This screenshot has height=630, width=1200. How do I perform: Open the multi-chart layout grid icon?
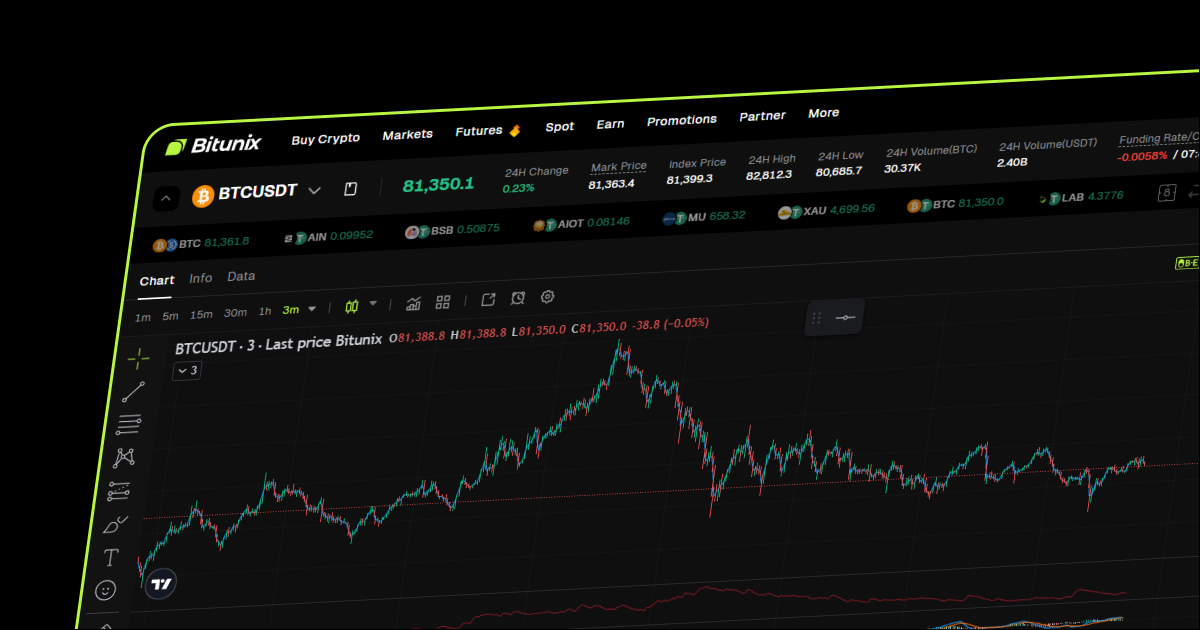click(x=444, y=301)
